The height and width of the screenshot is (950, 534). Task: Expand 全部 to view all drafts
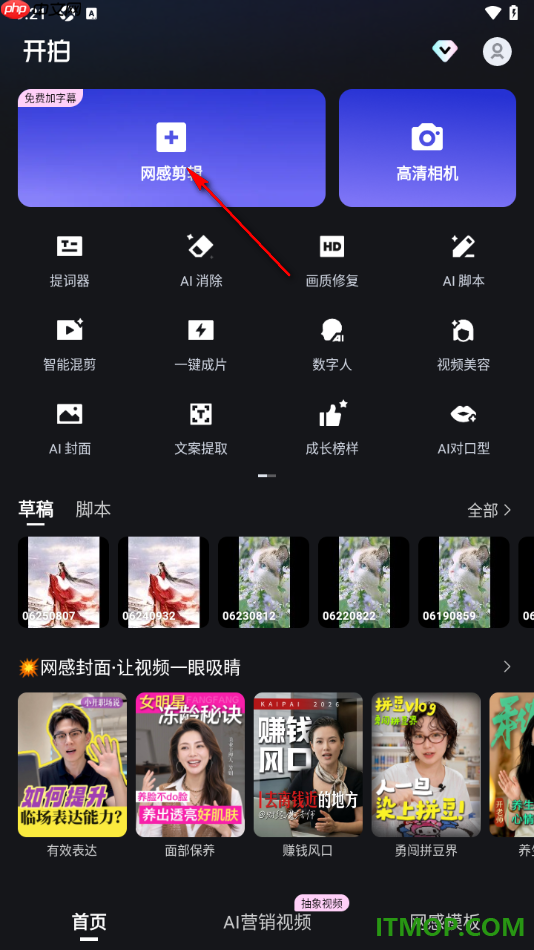coord(490,510)
